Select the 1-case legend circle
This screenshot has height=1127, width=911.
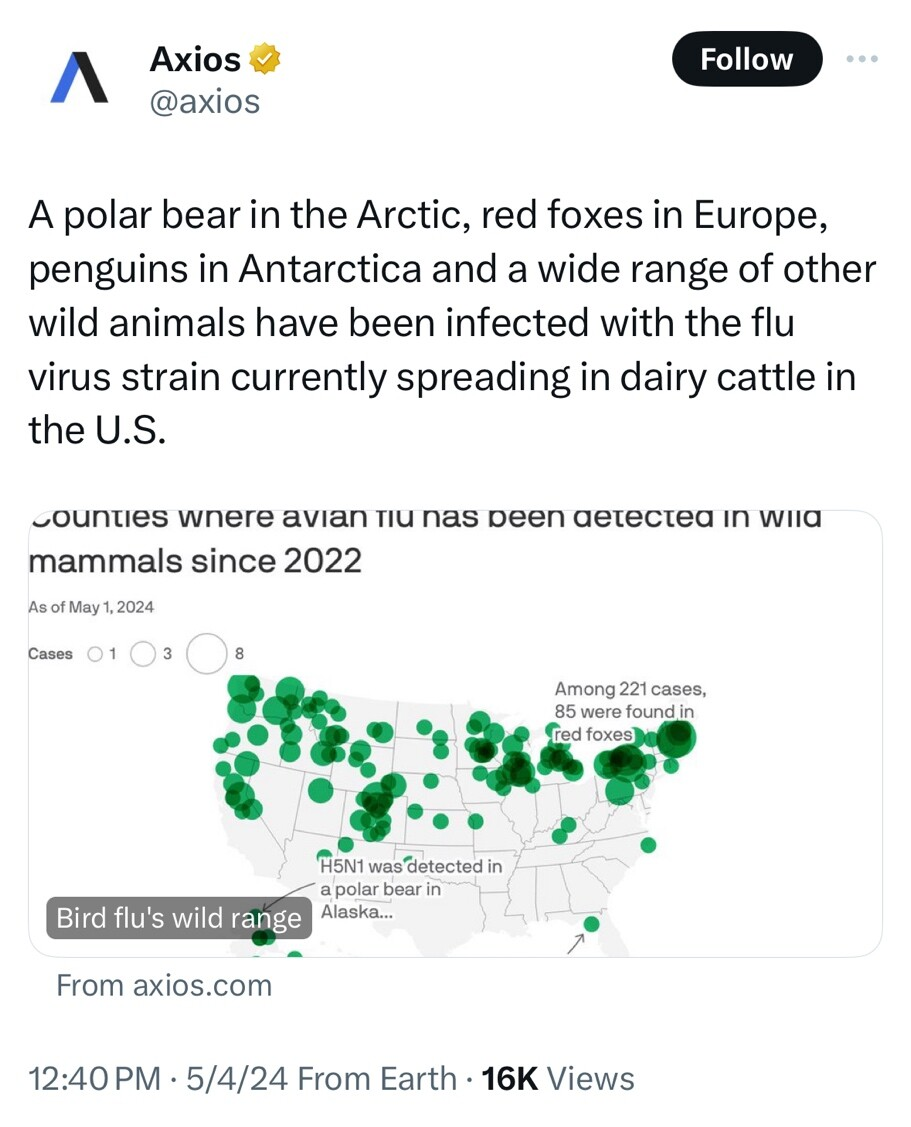pos(95,654)
